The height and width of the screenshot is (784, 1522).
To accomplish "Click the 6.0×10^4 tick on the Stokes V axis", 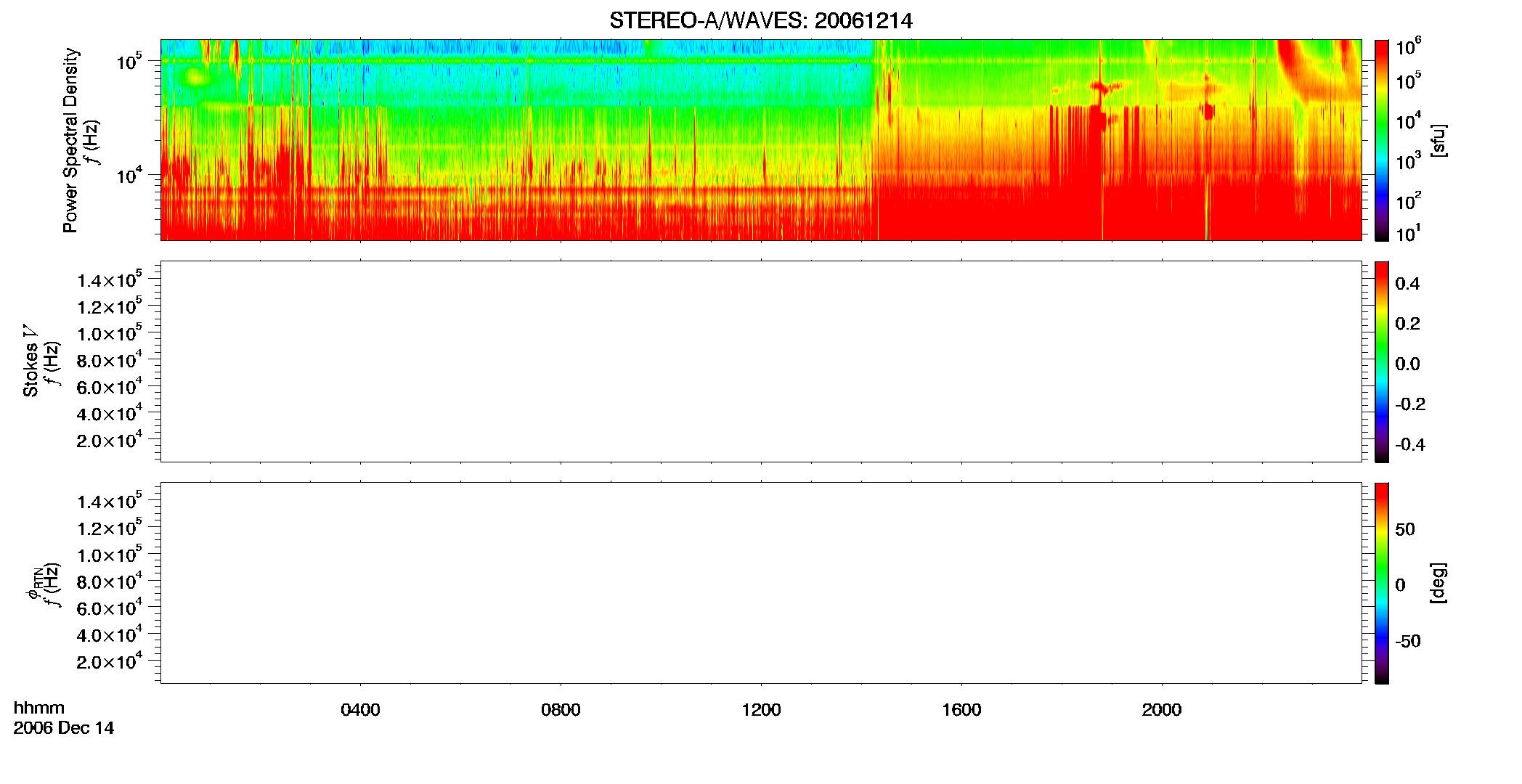I will (110, 386).
